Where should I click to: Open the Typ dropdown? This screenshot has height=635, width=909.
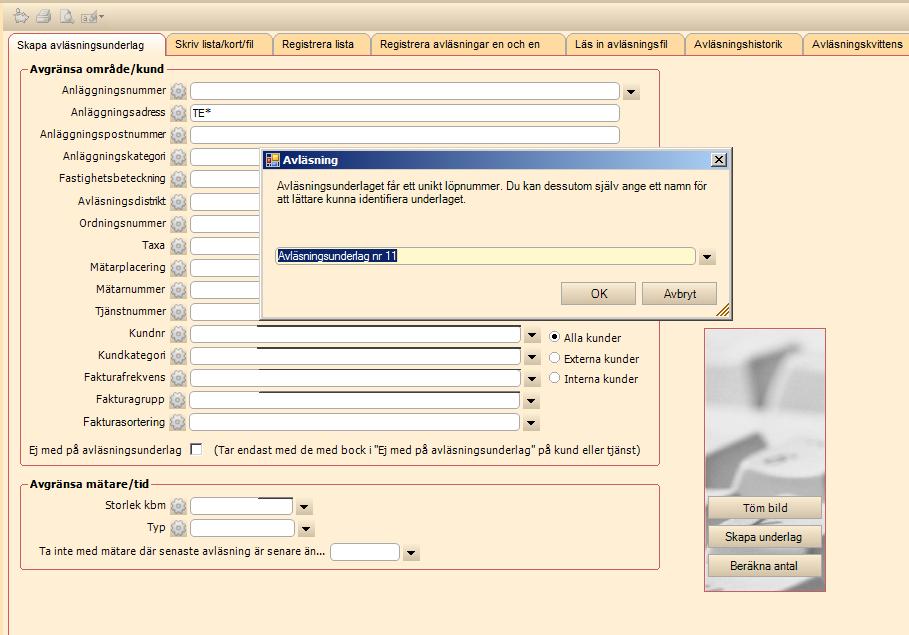pos(306,529)
